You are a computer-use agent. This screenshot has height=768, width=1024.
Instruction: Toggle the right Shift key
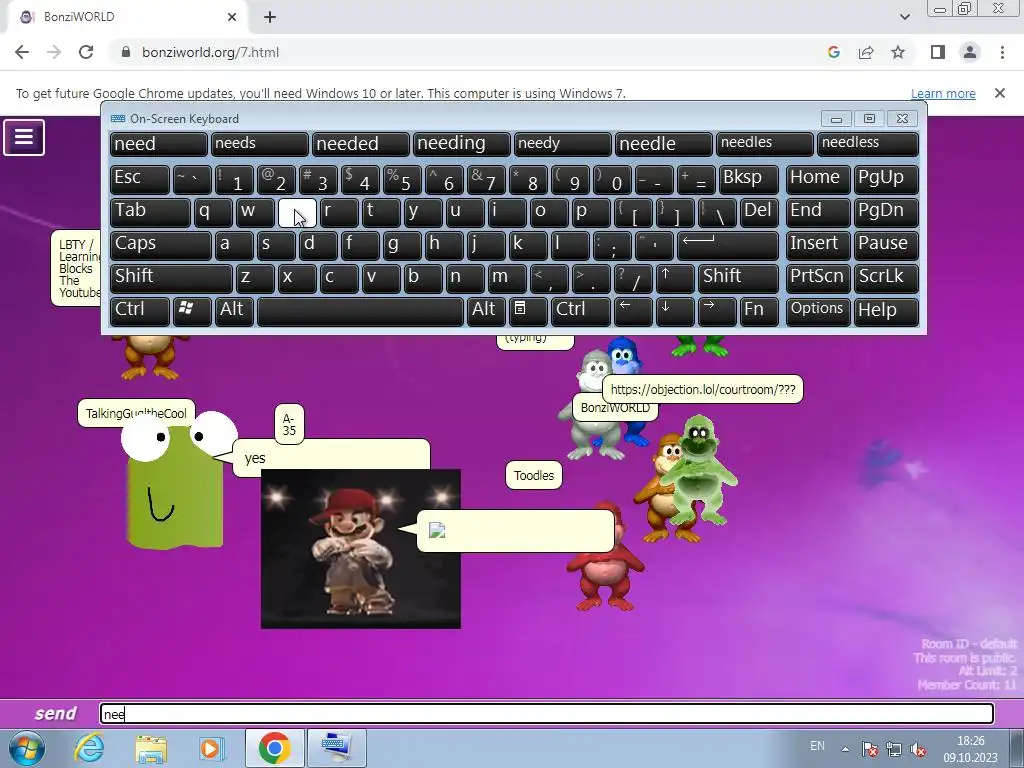(738, 278)
